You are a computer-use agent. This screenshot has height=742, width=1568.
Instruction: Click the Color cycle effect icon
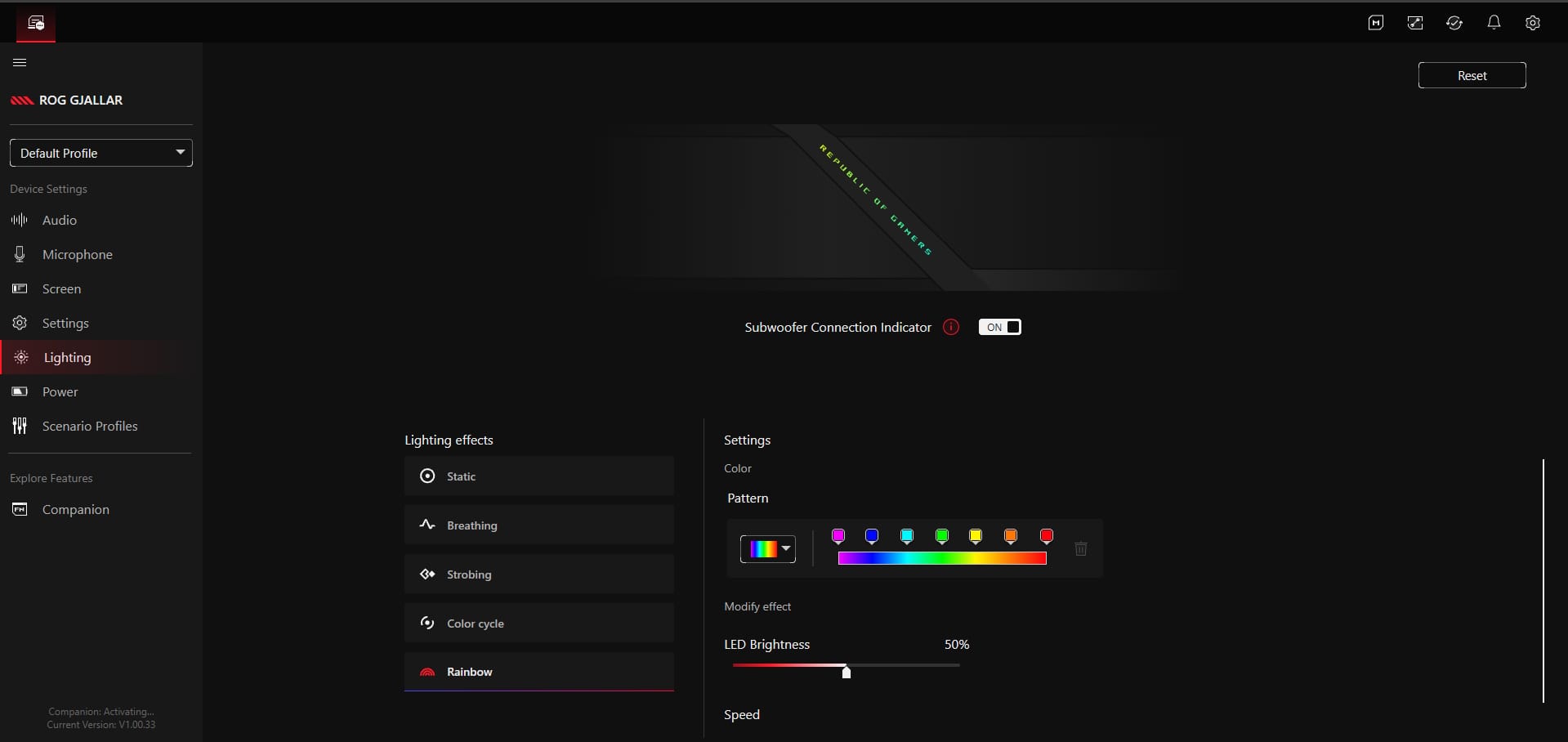[427, 623]
